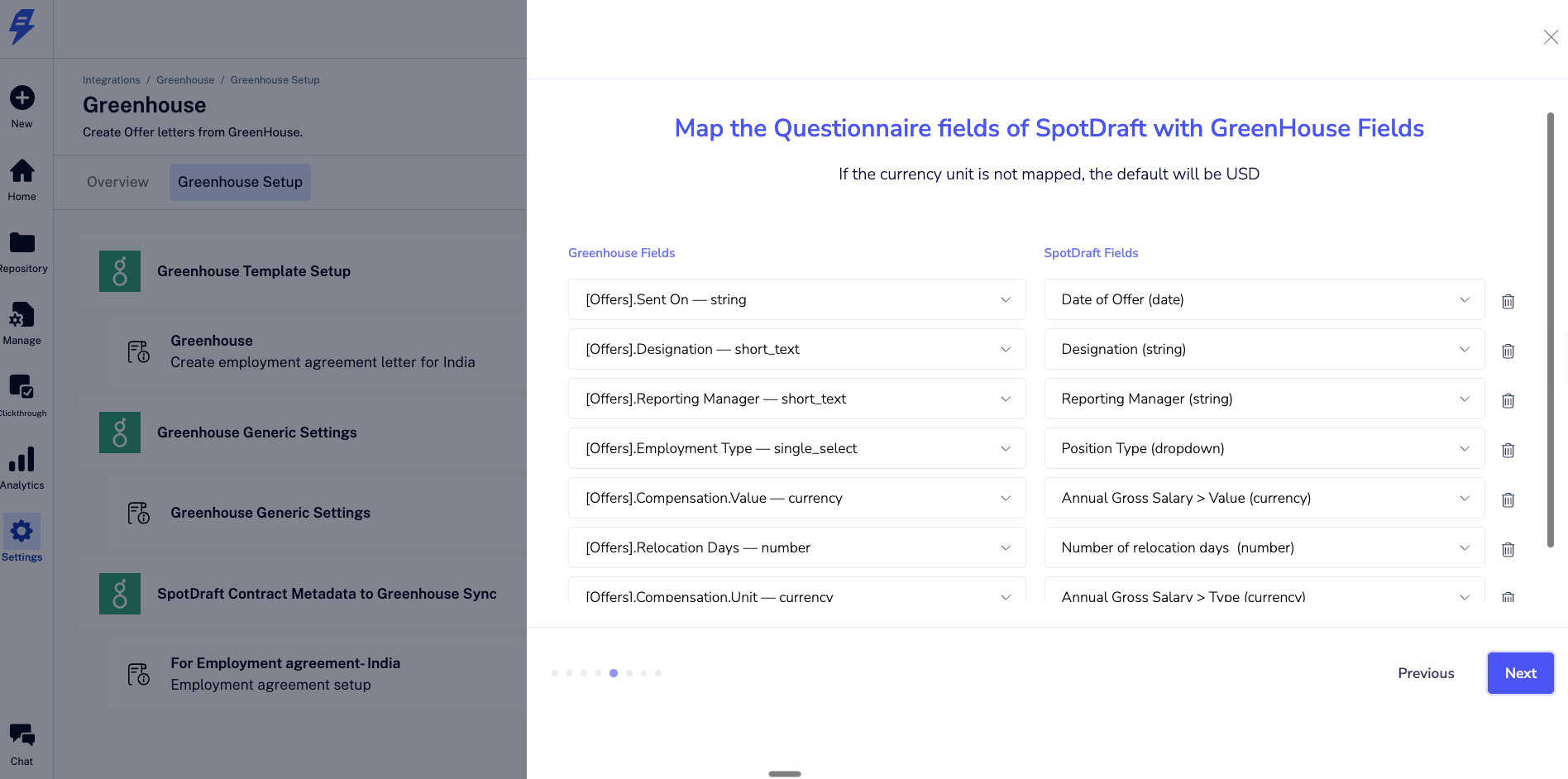Switch to the Overview tab
Image resolution: width=1568 pixels, height=779 pixels.
point(117,182)
